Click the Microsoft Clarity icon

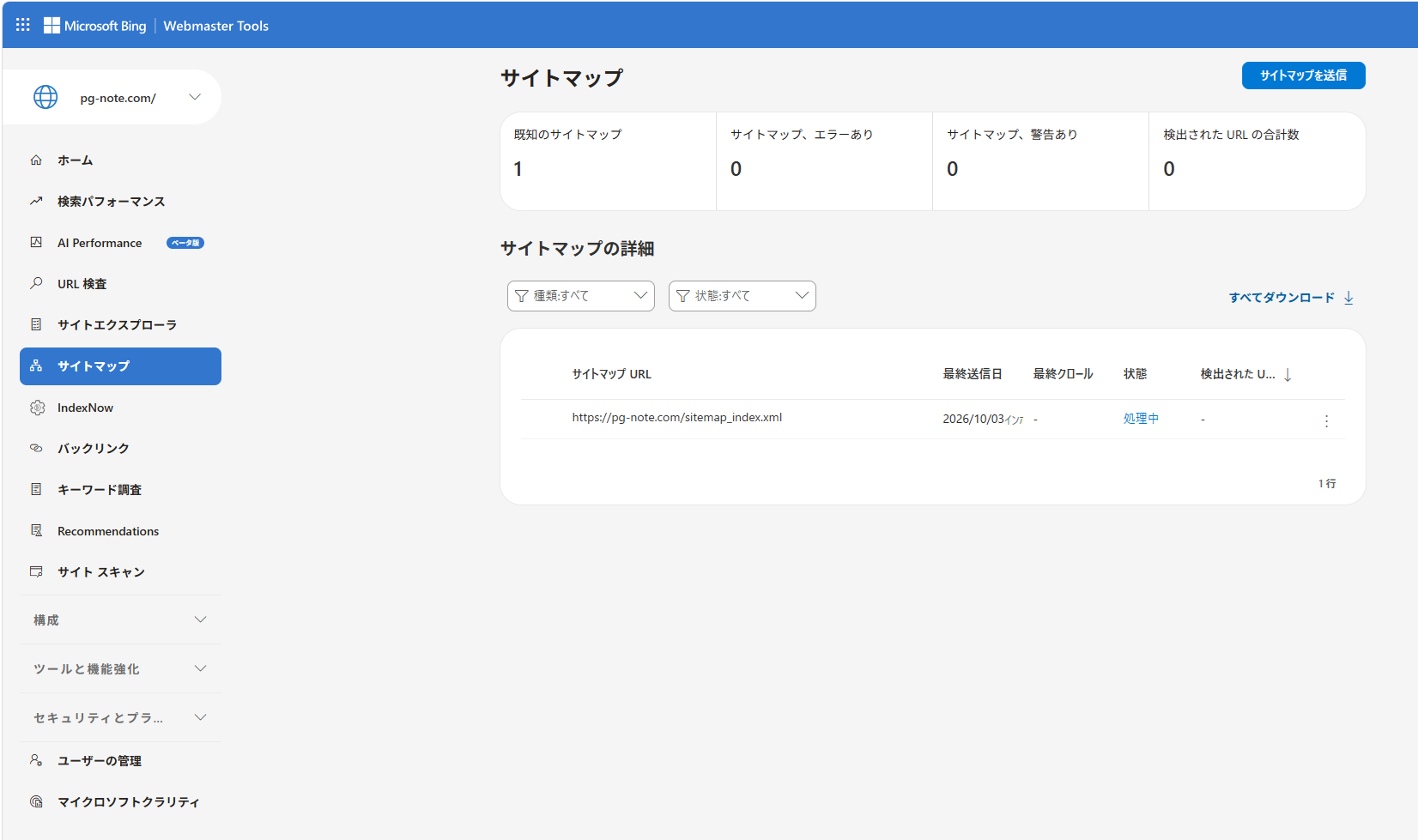(36, 801)
